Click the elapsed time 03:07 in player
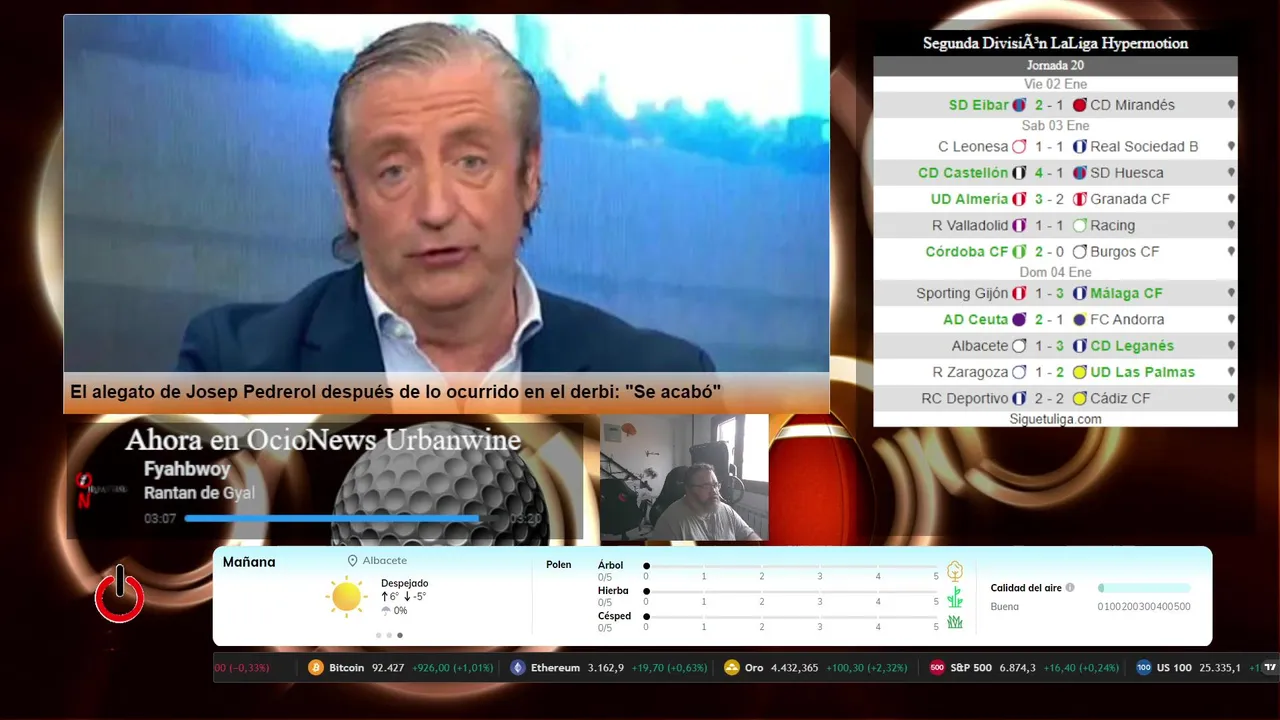The image size is (1280, 720). tap(160, 519)
